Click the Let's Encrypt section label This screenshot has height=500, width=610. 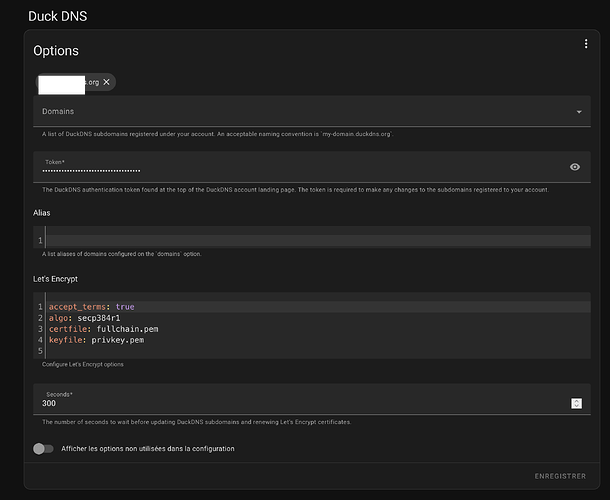pyautogui.click(x=55, y=279)
